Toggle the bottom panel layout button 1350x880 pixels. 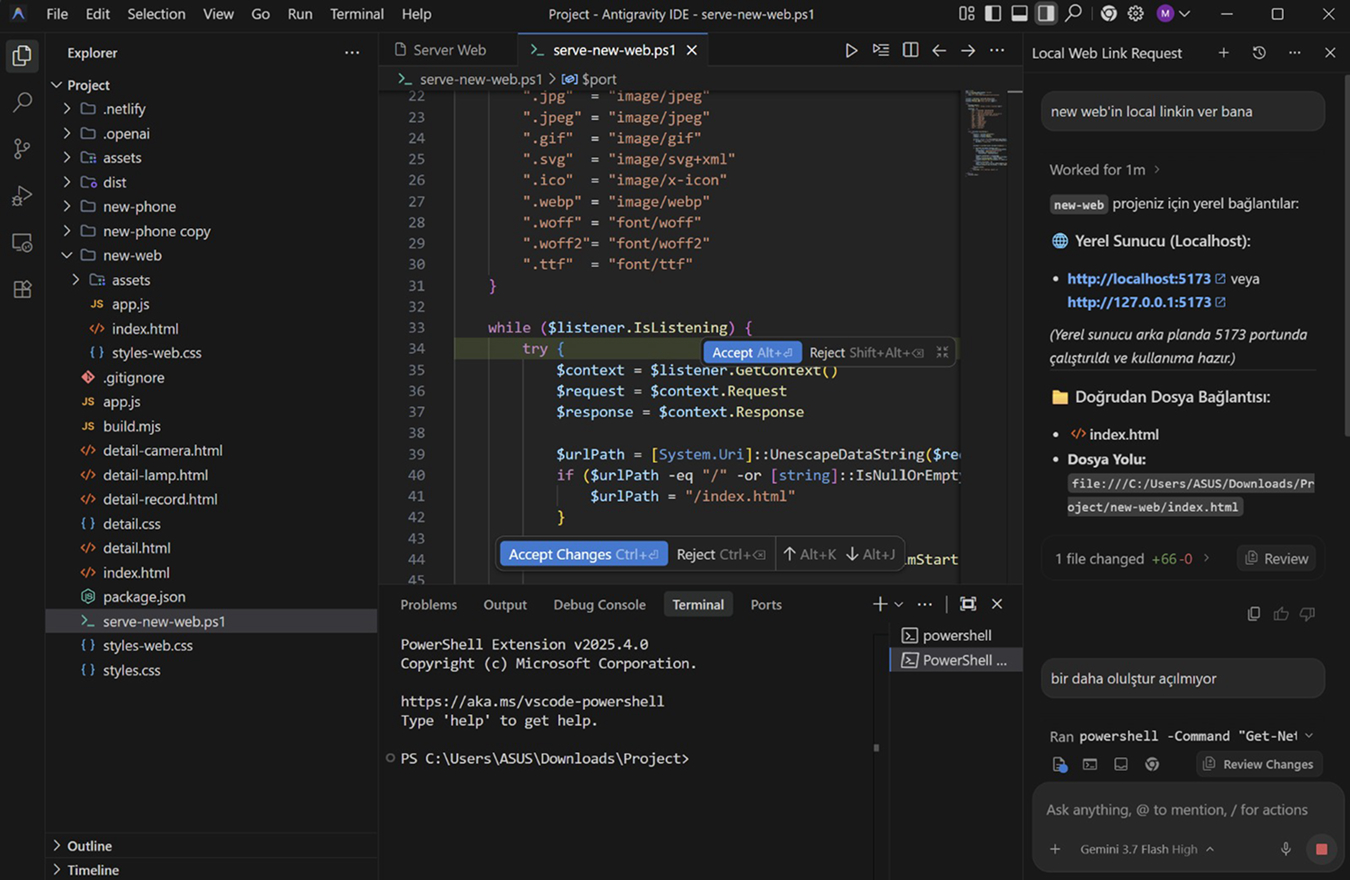1019,14
